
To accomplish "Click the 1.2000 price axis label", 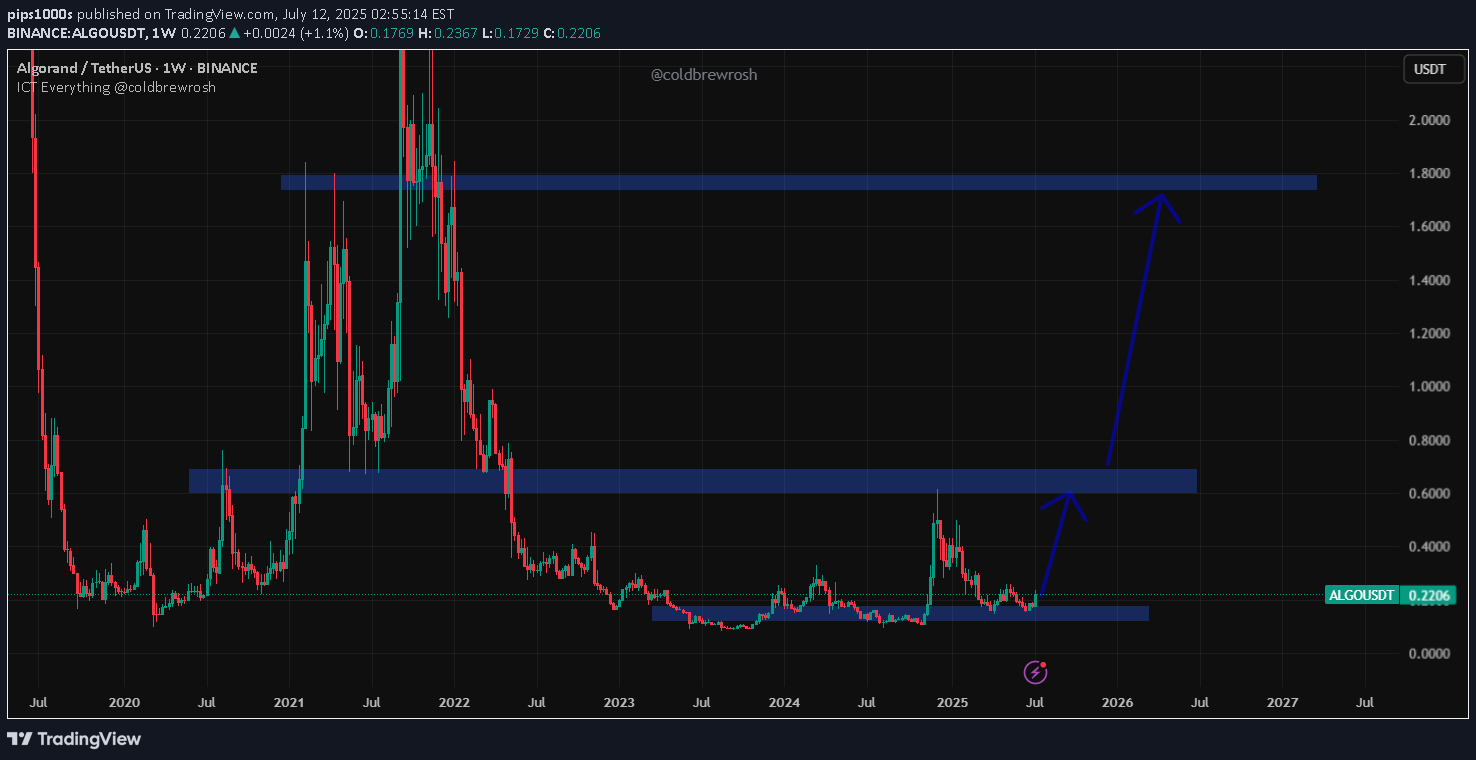I will click(x=1429, y=333).
